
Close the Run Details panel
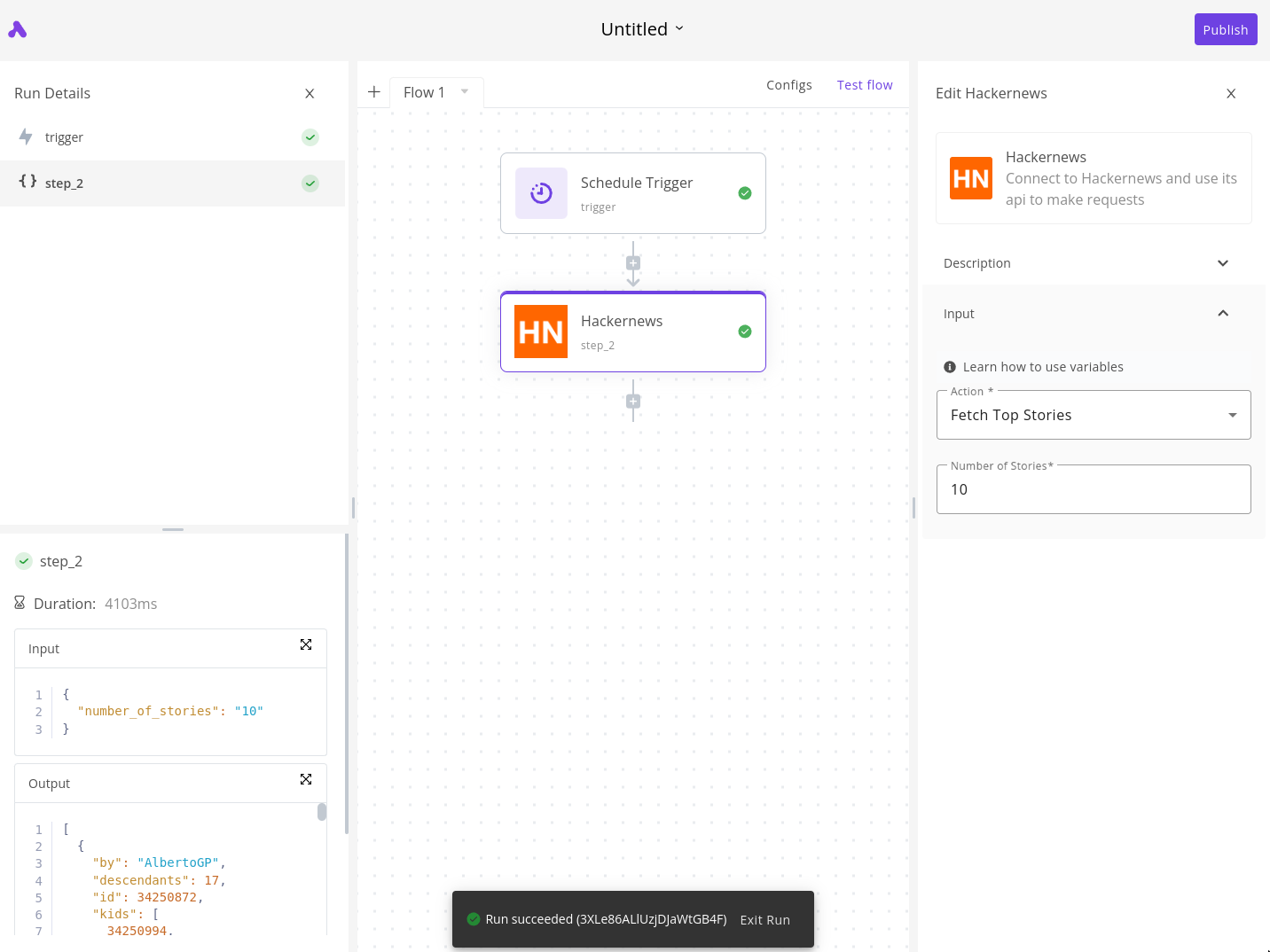pyautogui.click(x=310, y=94)
